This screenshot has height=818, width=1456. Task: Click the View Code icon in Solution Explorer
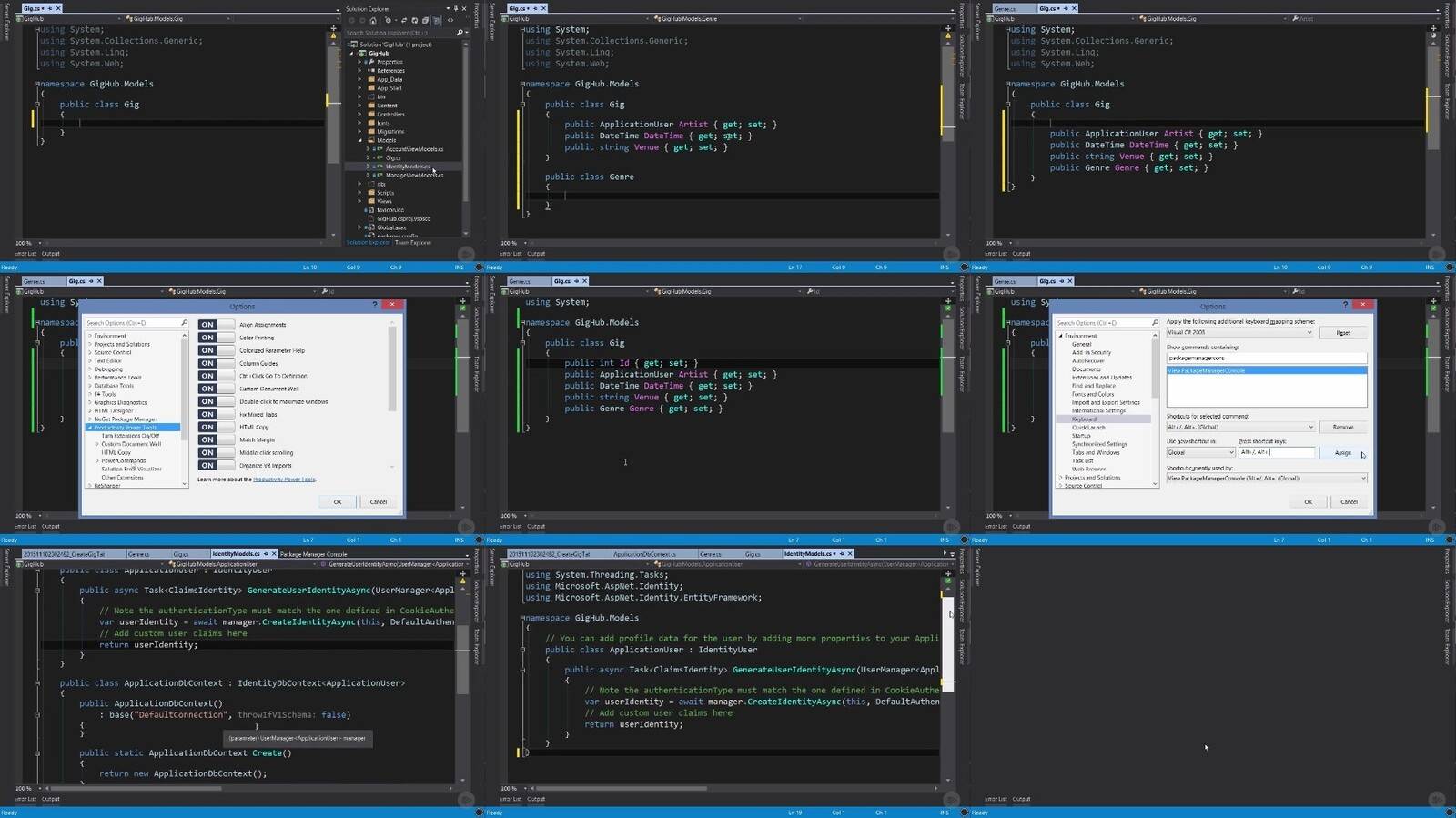450,20
